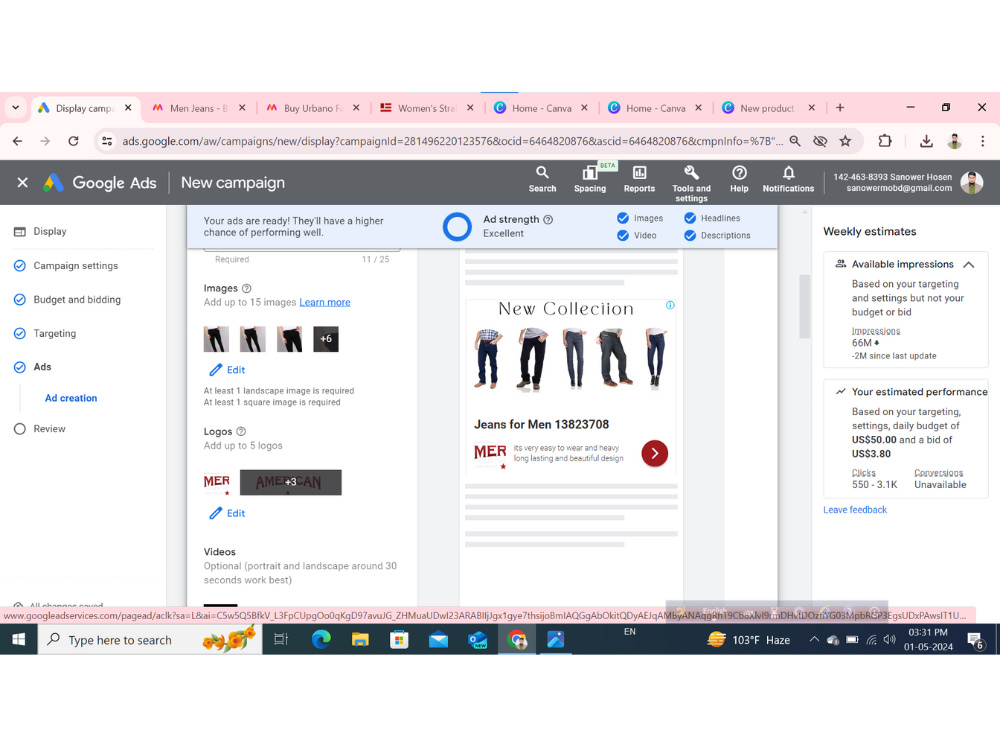The width and height of the screenshot is (1000, 750).
Task: Switch to the Men Jeans tab
Action: (199, 108)
